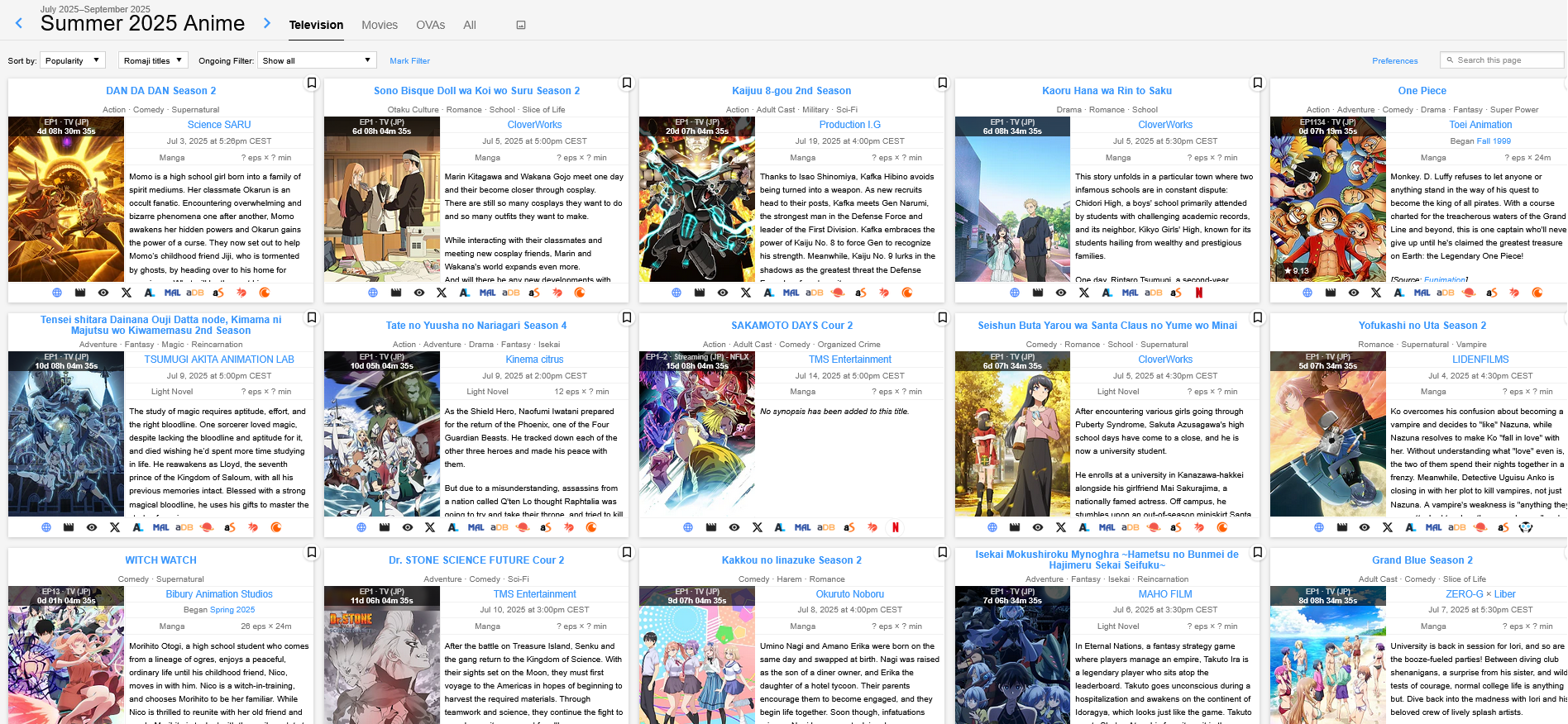Click the Summer 2025 Anime heading
The image size is (1568, 724).
[142, 23]
